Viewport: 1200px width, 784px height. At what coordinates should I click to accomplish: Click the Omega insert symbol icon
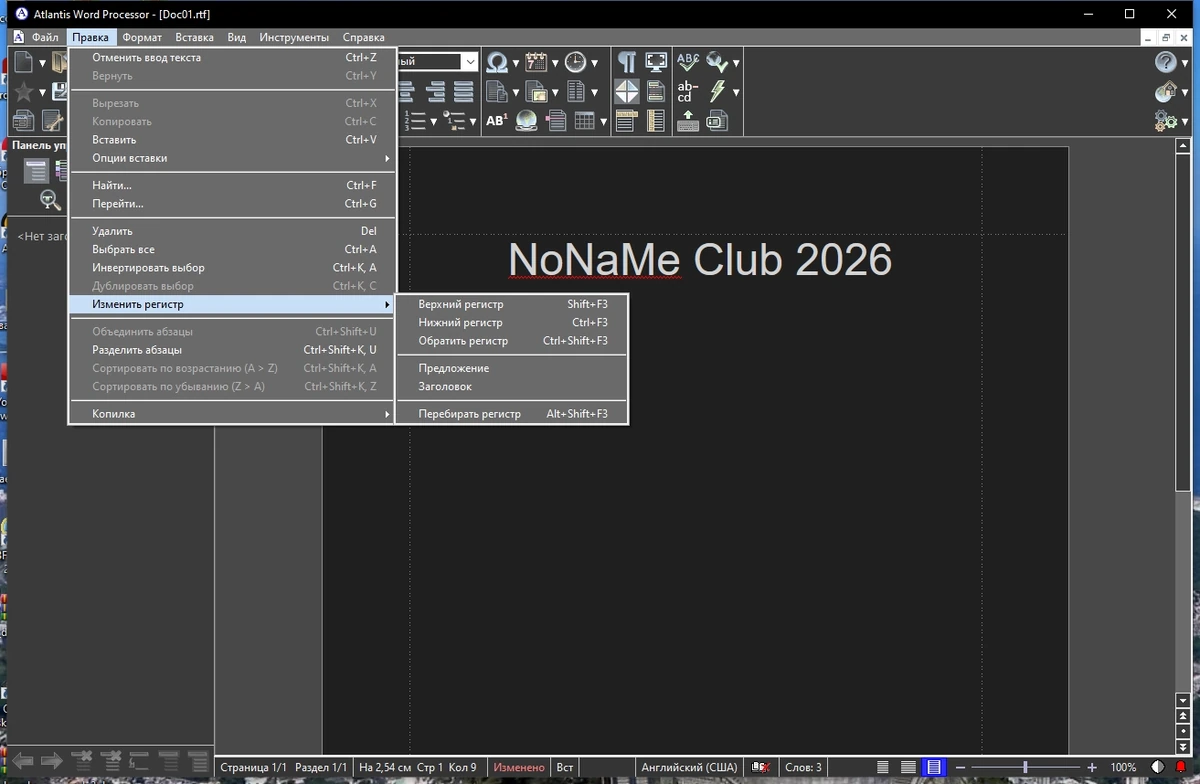pos(497,62)
